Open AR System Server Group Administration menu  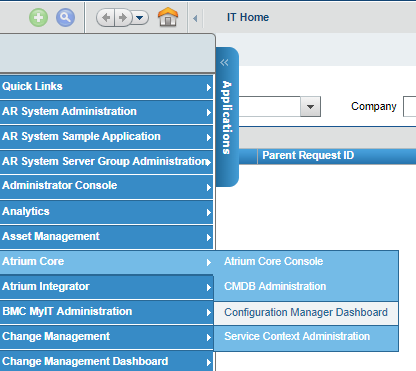point(106,162)
